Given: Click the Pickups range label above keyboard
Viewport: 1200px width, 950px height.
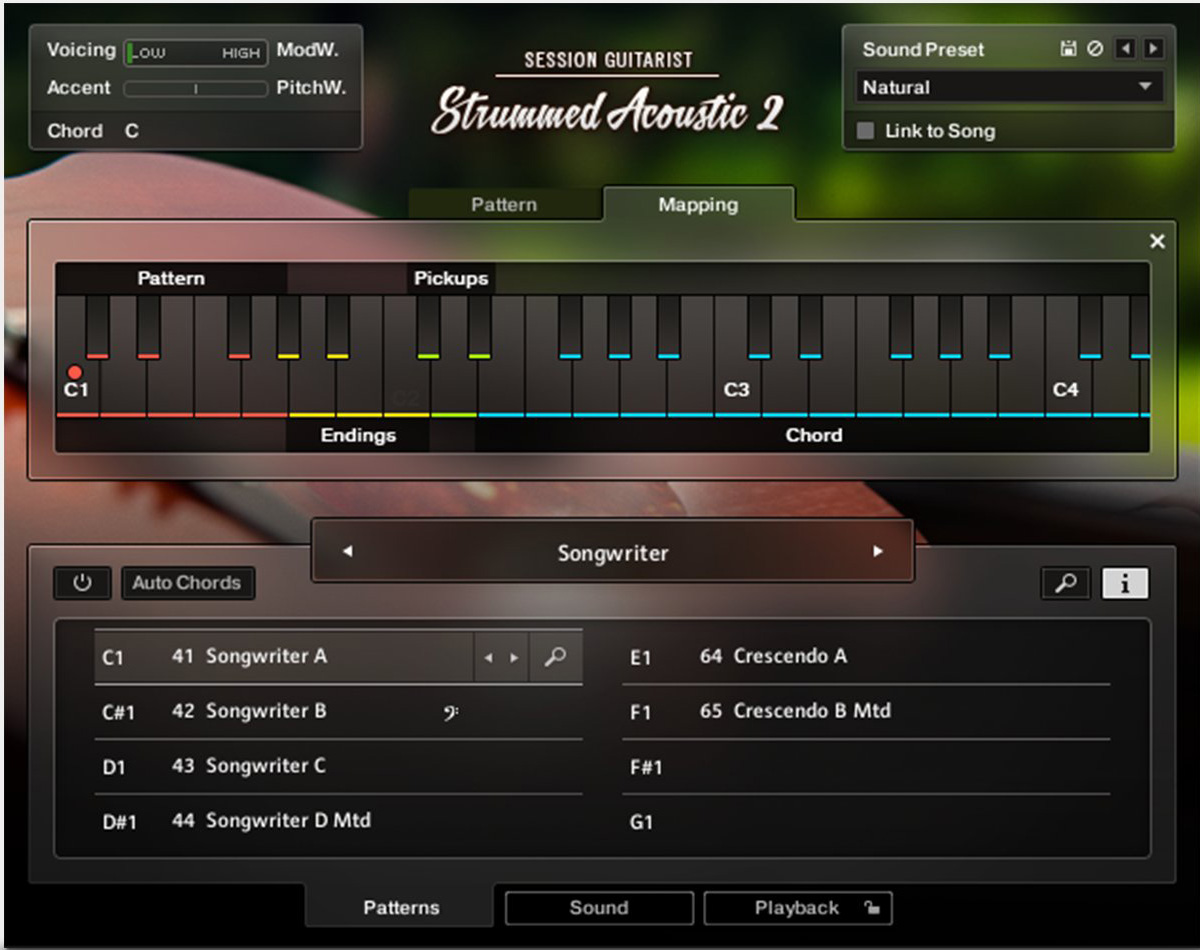Looking at the screenshot, I should tap(451, 278).
